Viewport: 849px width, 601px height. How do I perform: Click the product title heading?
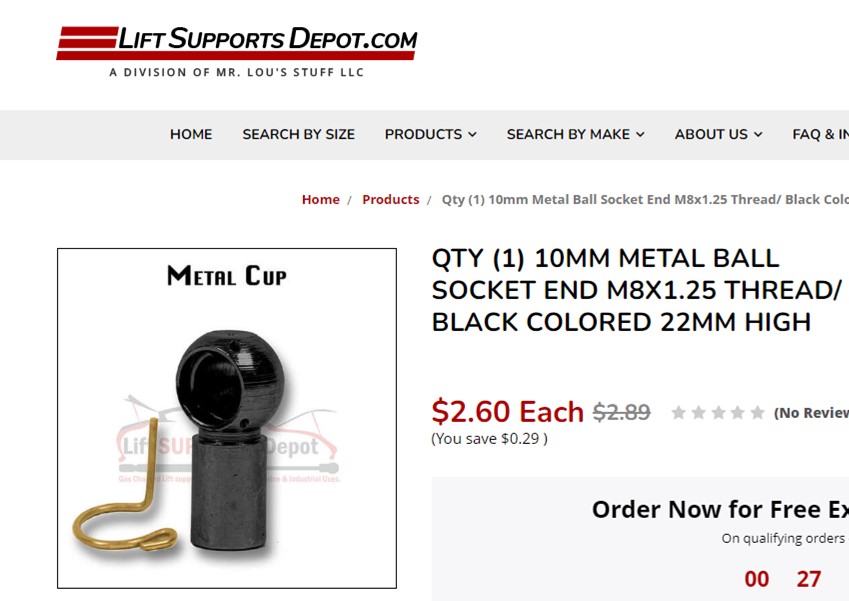(x=636, y=290)
